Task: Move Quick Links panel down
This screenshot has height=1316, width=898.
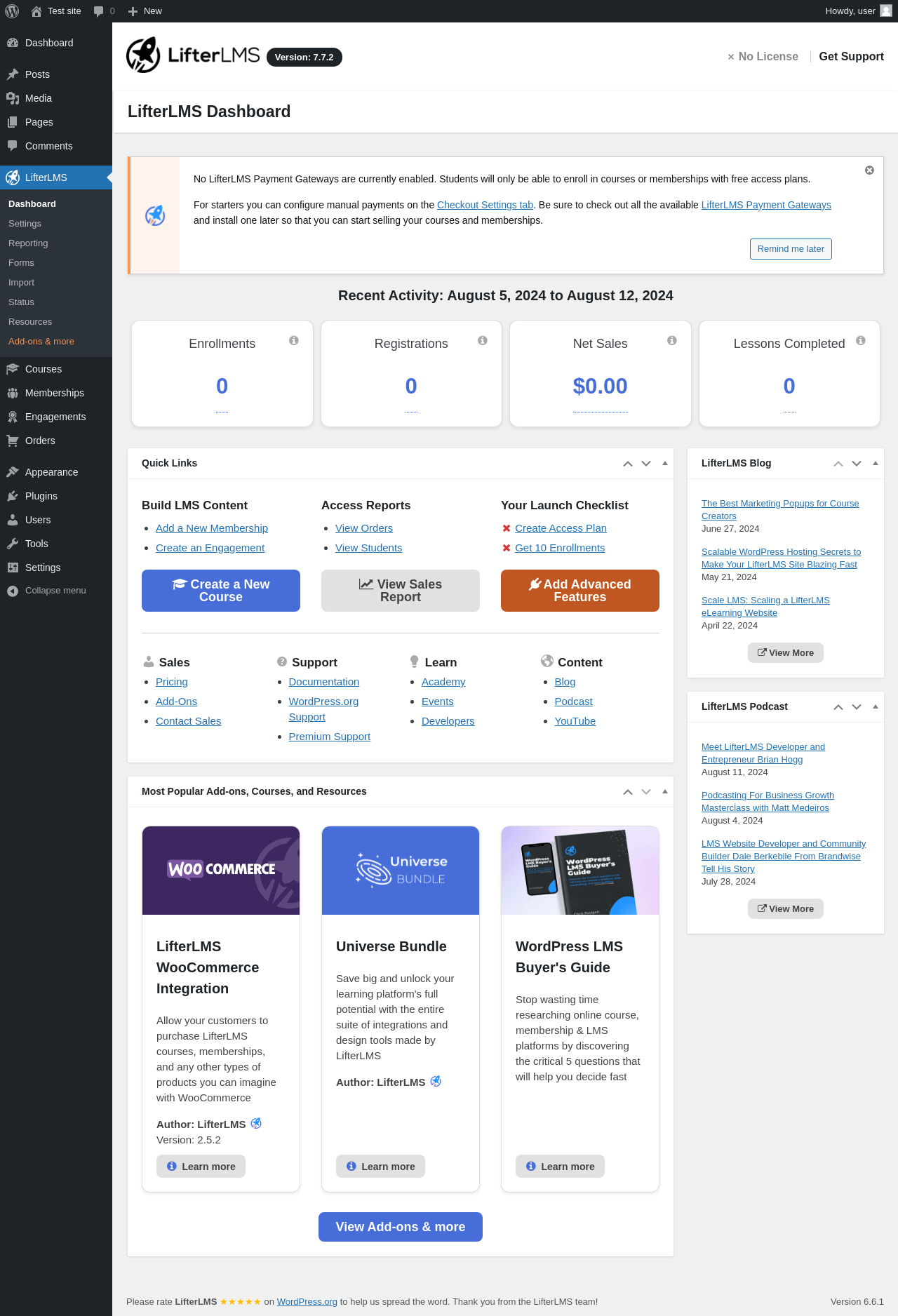Action: point(646,464)
